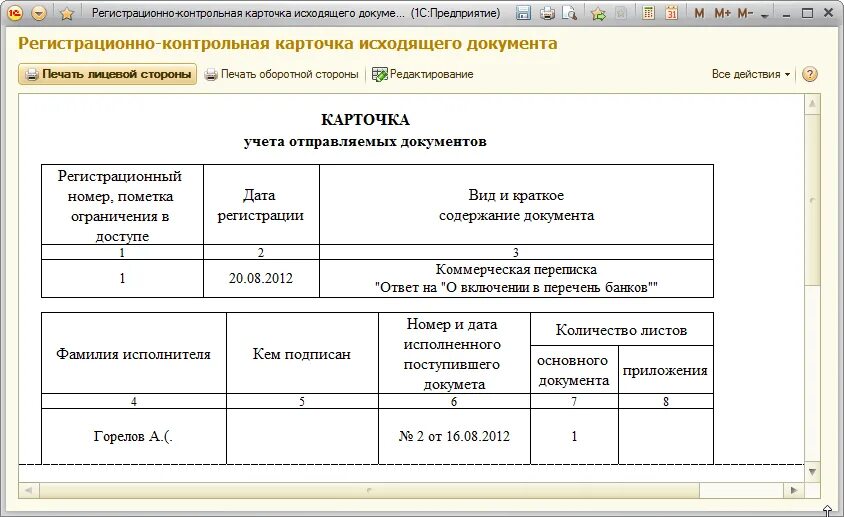Select the header 'основного документа'

point(574,370)
